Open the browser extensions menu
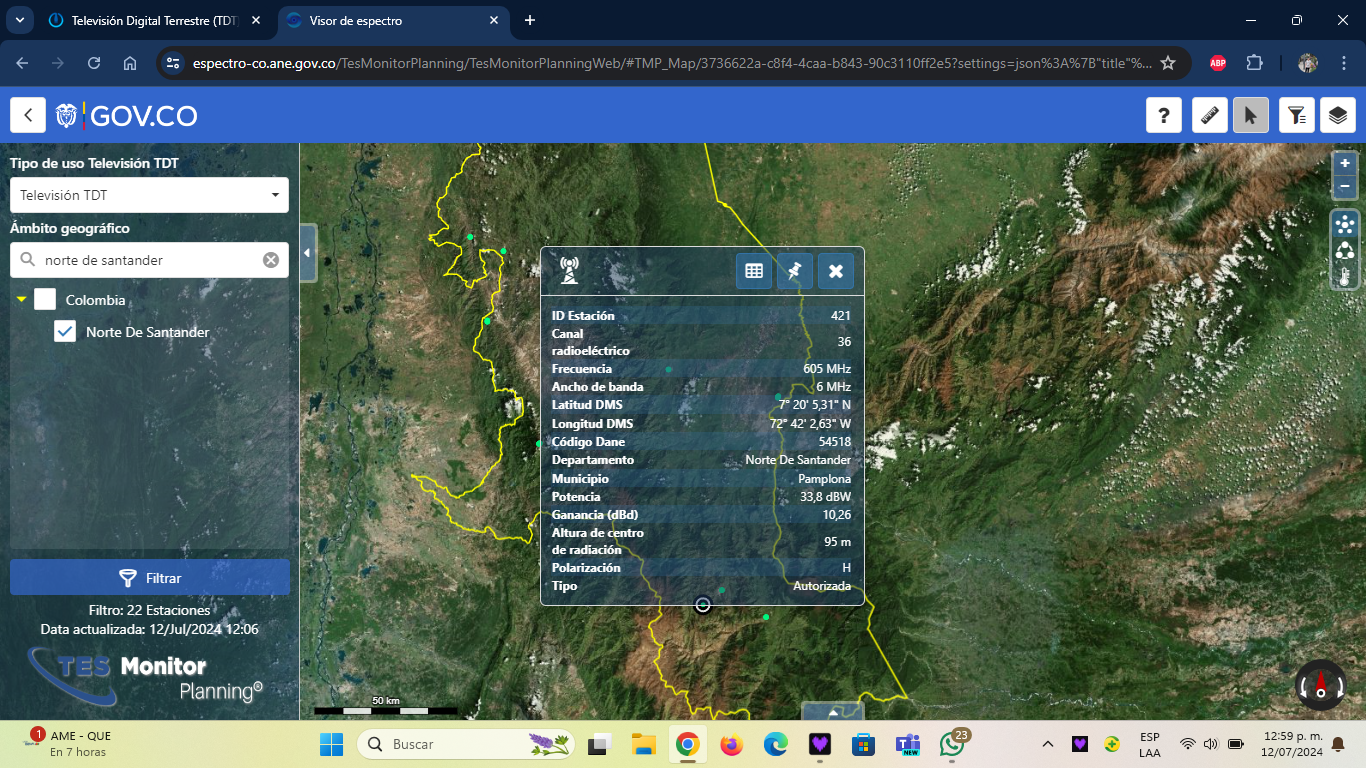This screenshot has width=1366, height=768. click(x=1254, y=63)
